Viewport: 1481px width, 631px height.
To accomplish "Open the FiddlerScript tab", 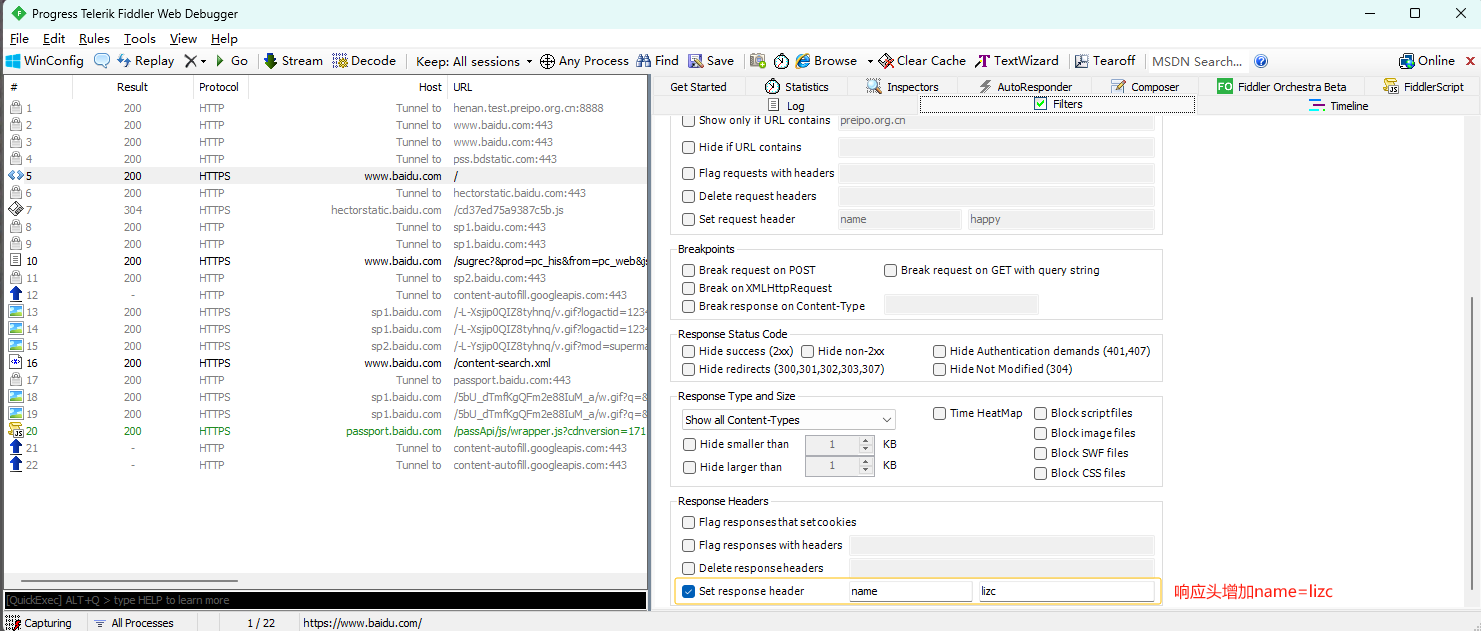I will pyautogui.click(x=1424, y=87).
